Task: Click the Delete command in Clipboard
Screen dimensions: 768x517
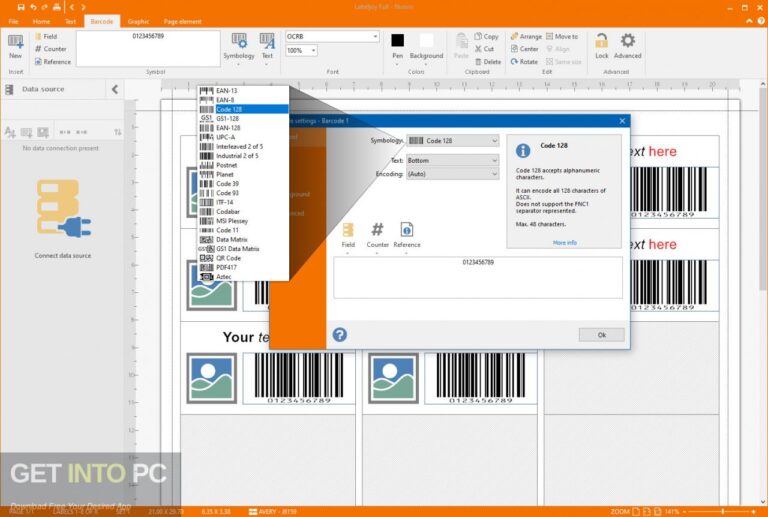Action: (488, 62)
